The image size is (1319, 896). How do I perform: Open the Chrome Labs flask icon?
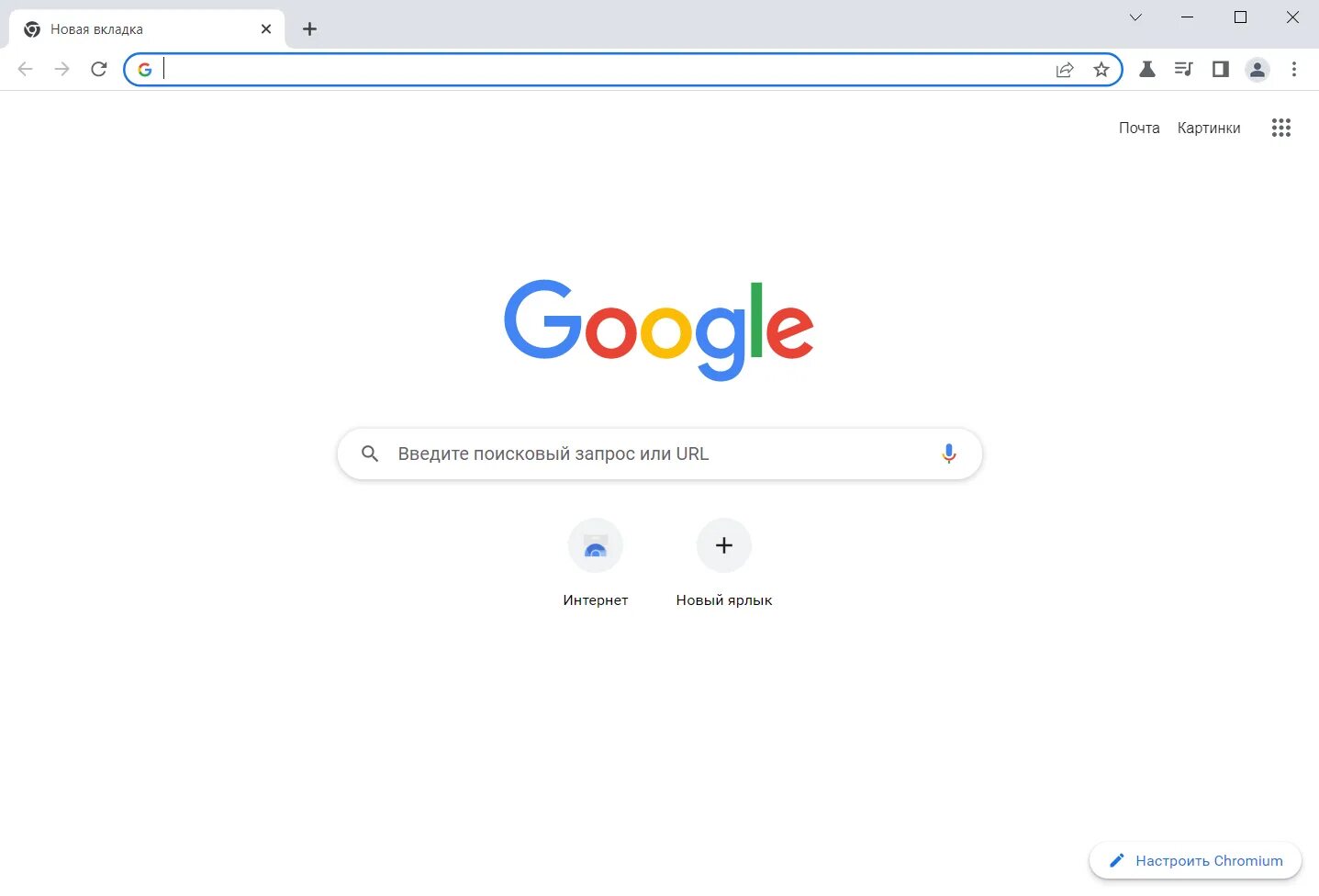click(1147, 69)
